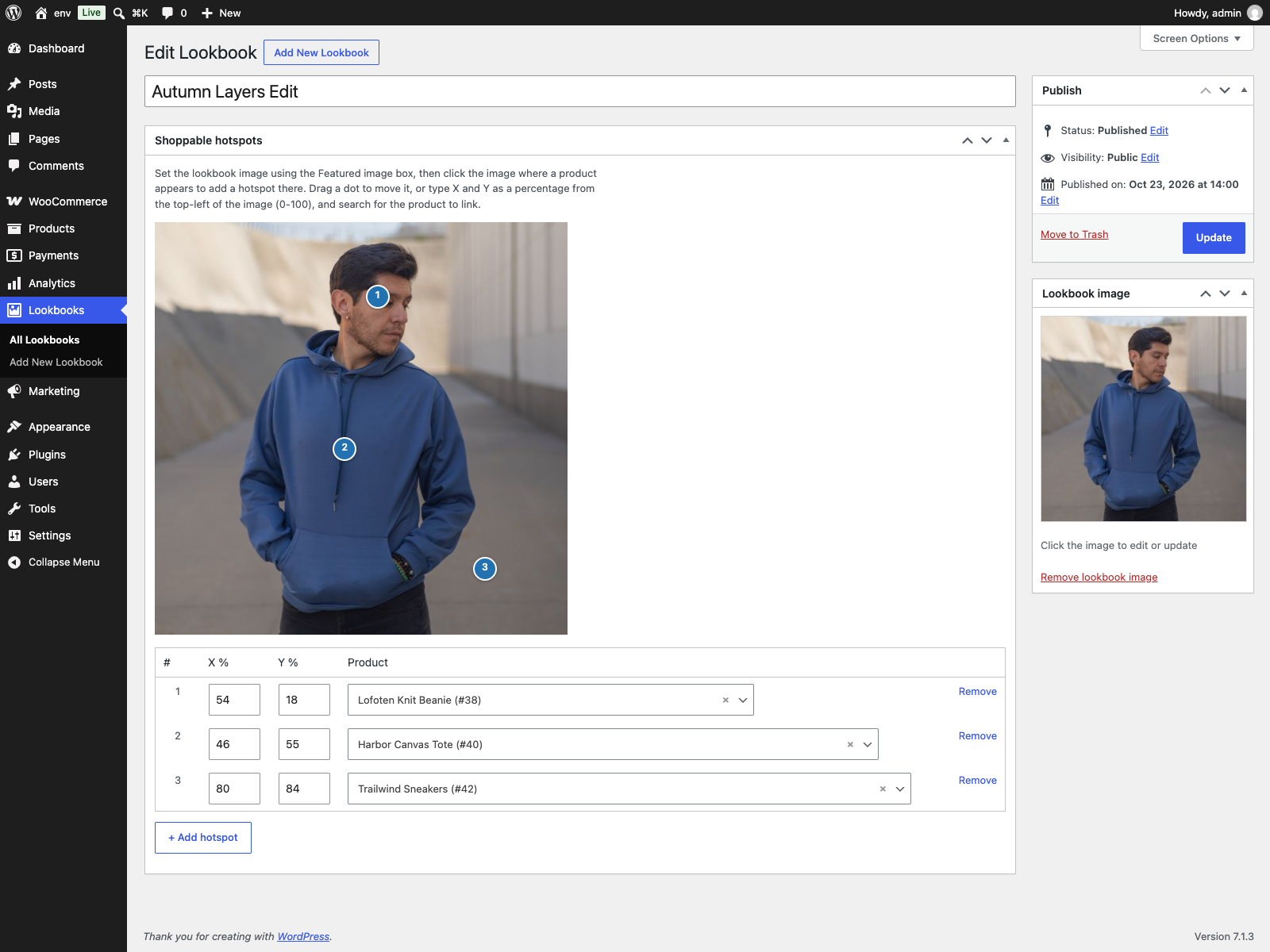Click the Products archive icon

(14, 228)
